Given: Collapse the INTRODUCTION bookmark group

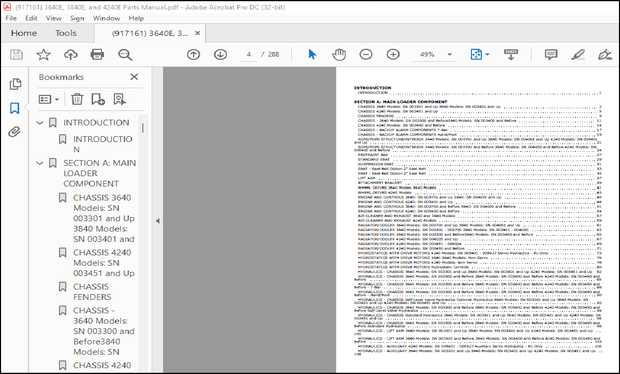Looking at the screenshot, I should coord(40,123).
